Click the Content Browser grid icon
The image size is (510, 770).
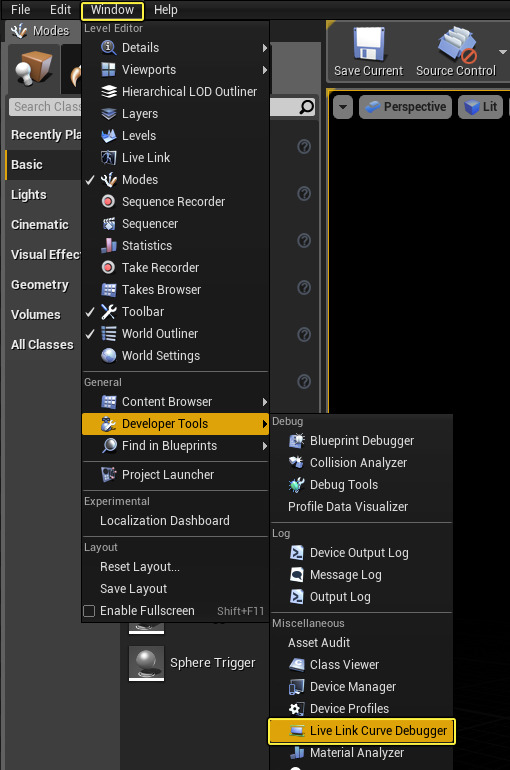click(108, 402)
